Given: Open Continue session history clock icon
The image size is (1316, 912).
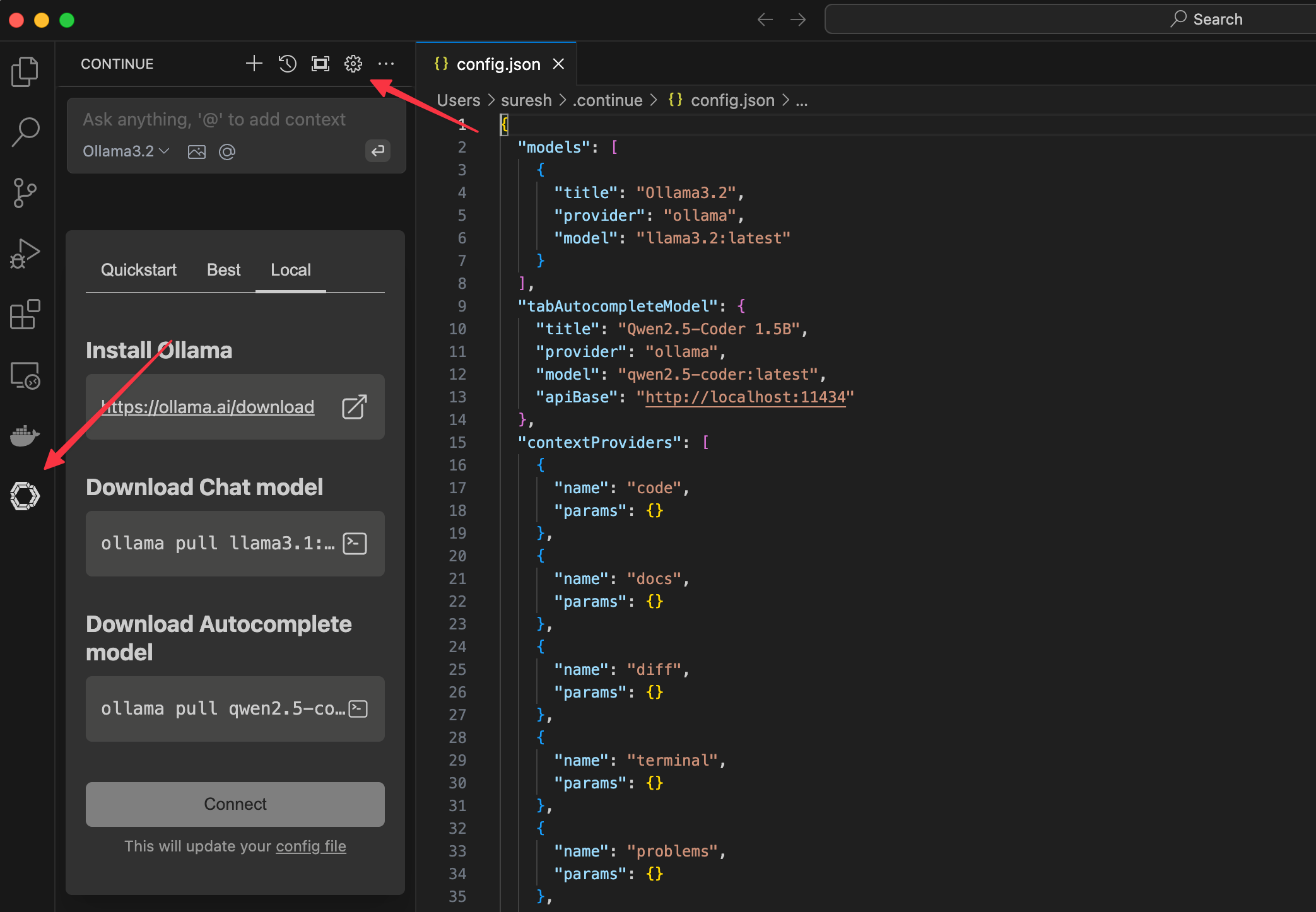Looking at the screenshot, I should 287,63.
